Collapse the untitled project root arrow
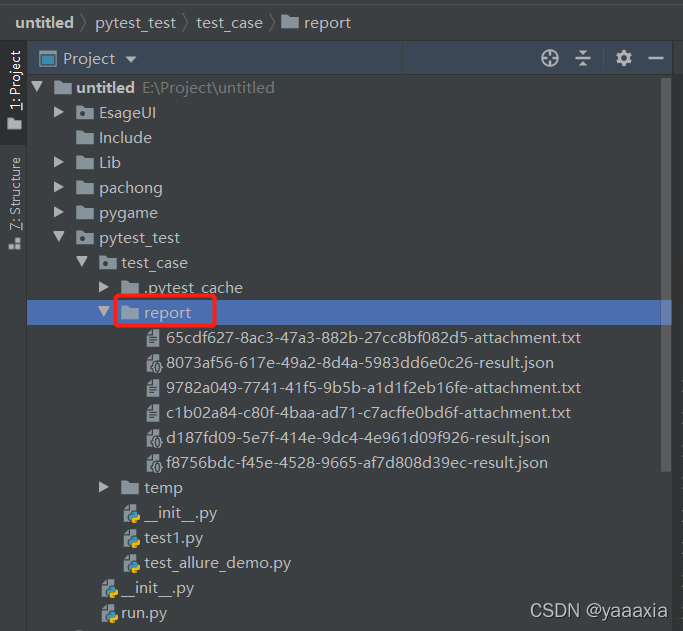 37,87
